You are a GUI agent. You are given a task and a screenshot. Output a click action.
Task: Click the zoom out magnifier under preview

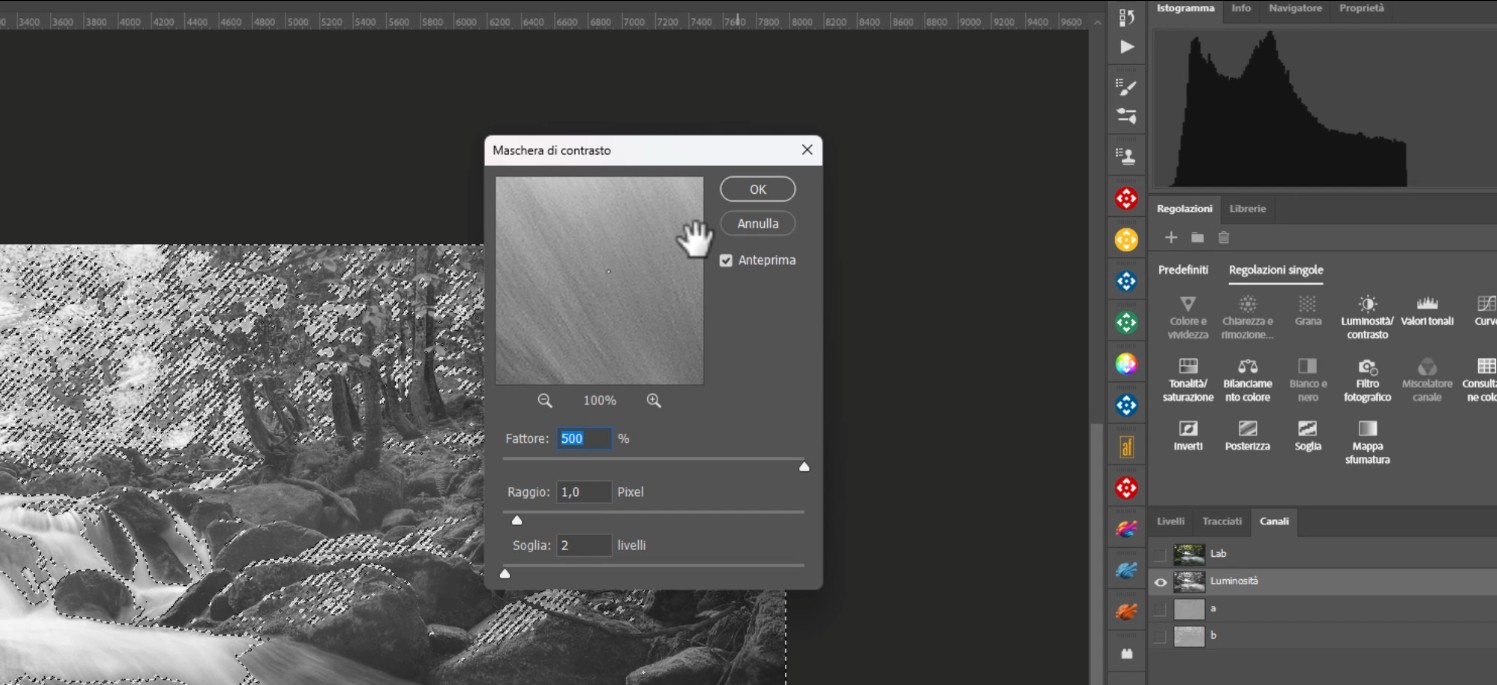click(x=545, y=400)
